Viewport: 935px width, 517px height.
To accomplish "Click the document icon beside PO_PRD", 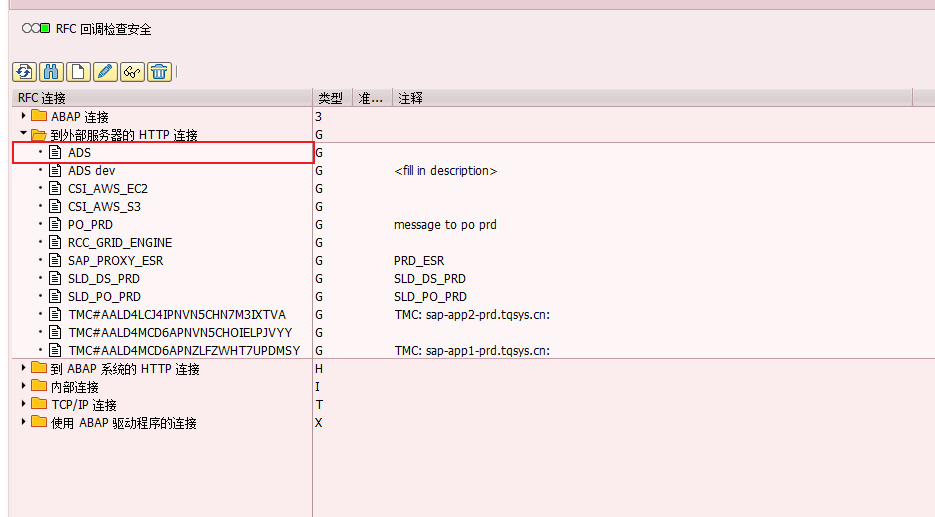I will 55,225.
